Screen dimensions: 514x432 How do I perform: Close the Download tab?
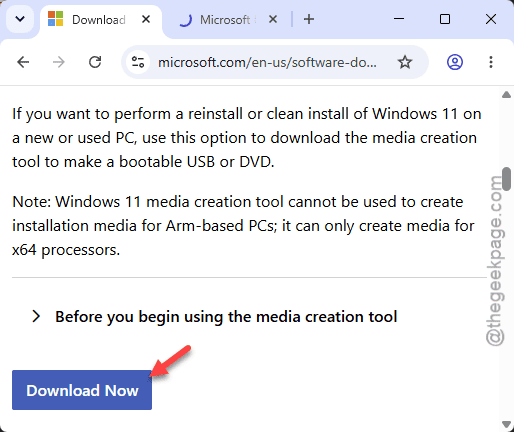146,19
